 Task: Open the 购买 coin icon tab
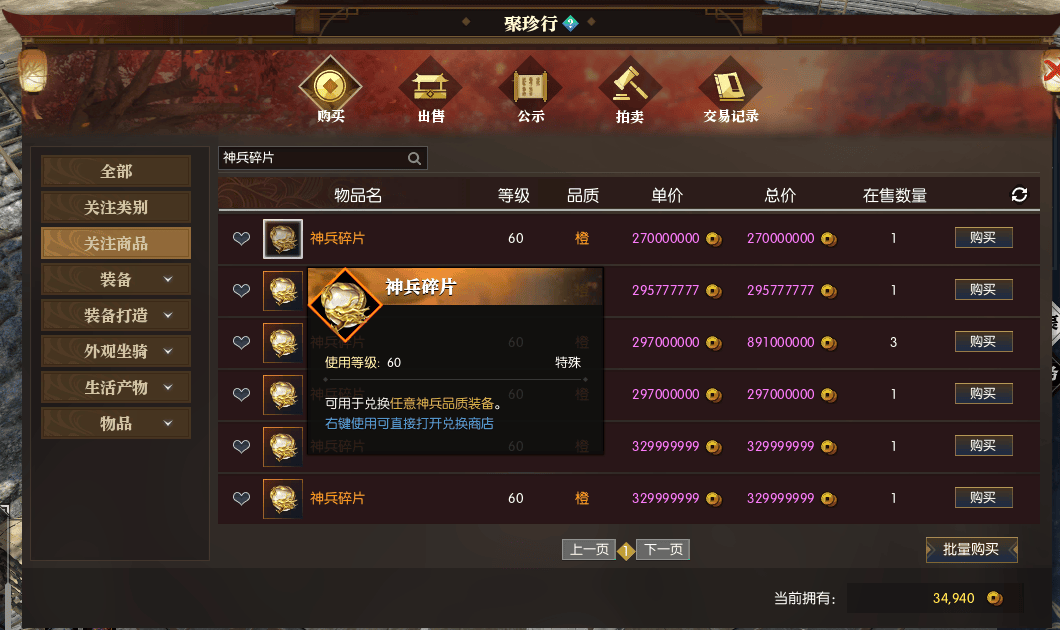(x=331, y=87)
